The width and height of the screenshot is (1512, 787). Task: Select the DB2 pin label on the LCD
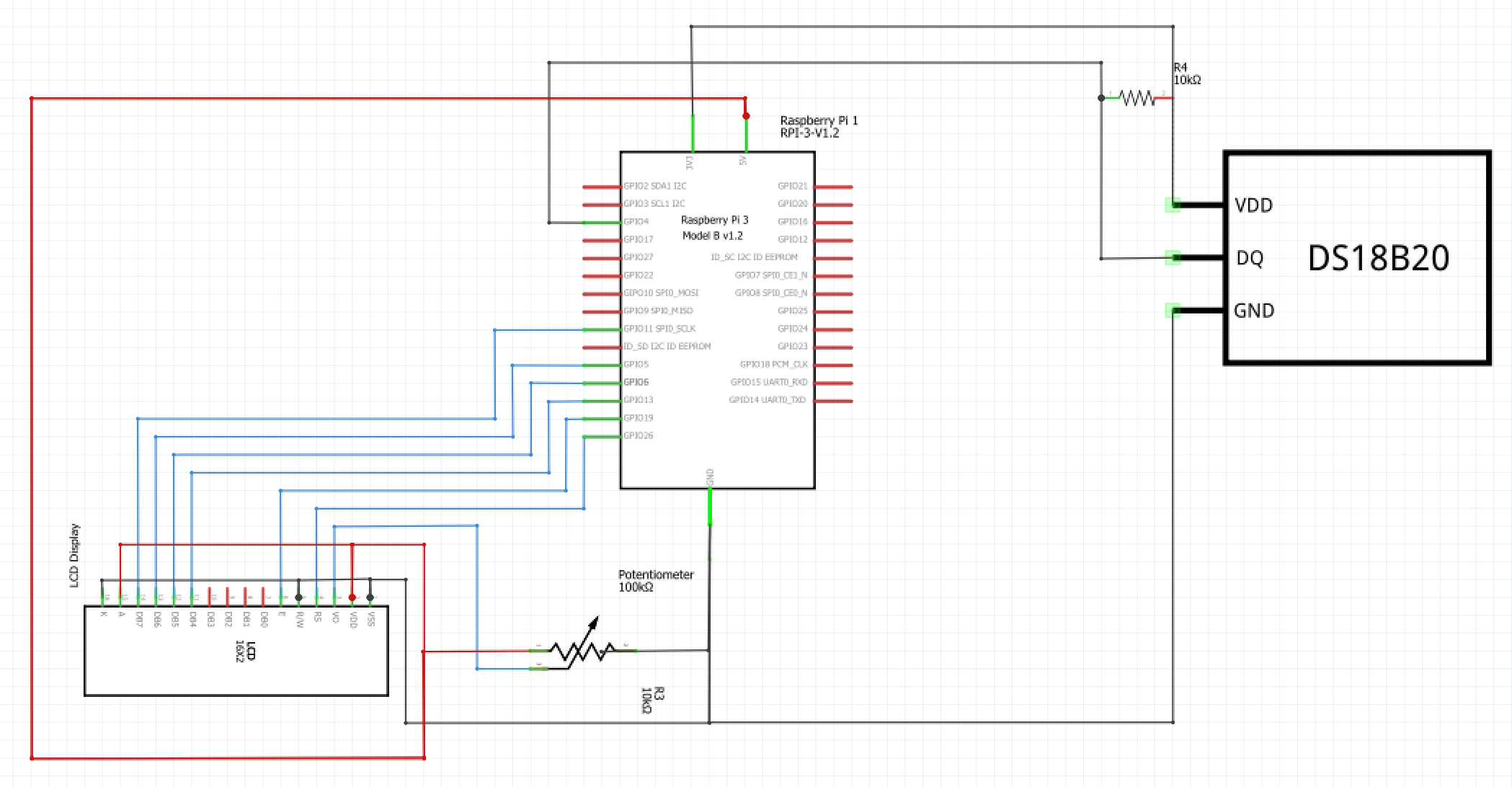(228, 619)
